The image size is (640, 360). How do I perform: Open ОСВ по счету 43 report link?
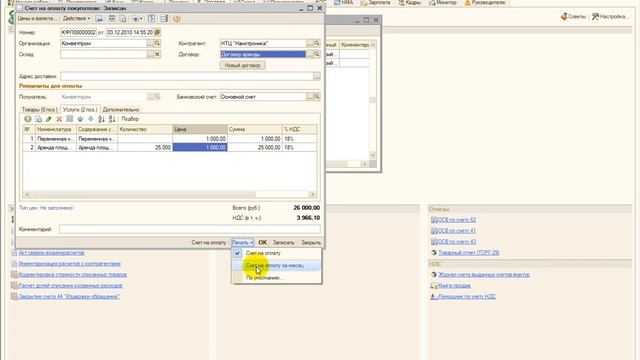[457, 242]
